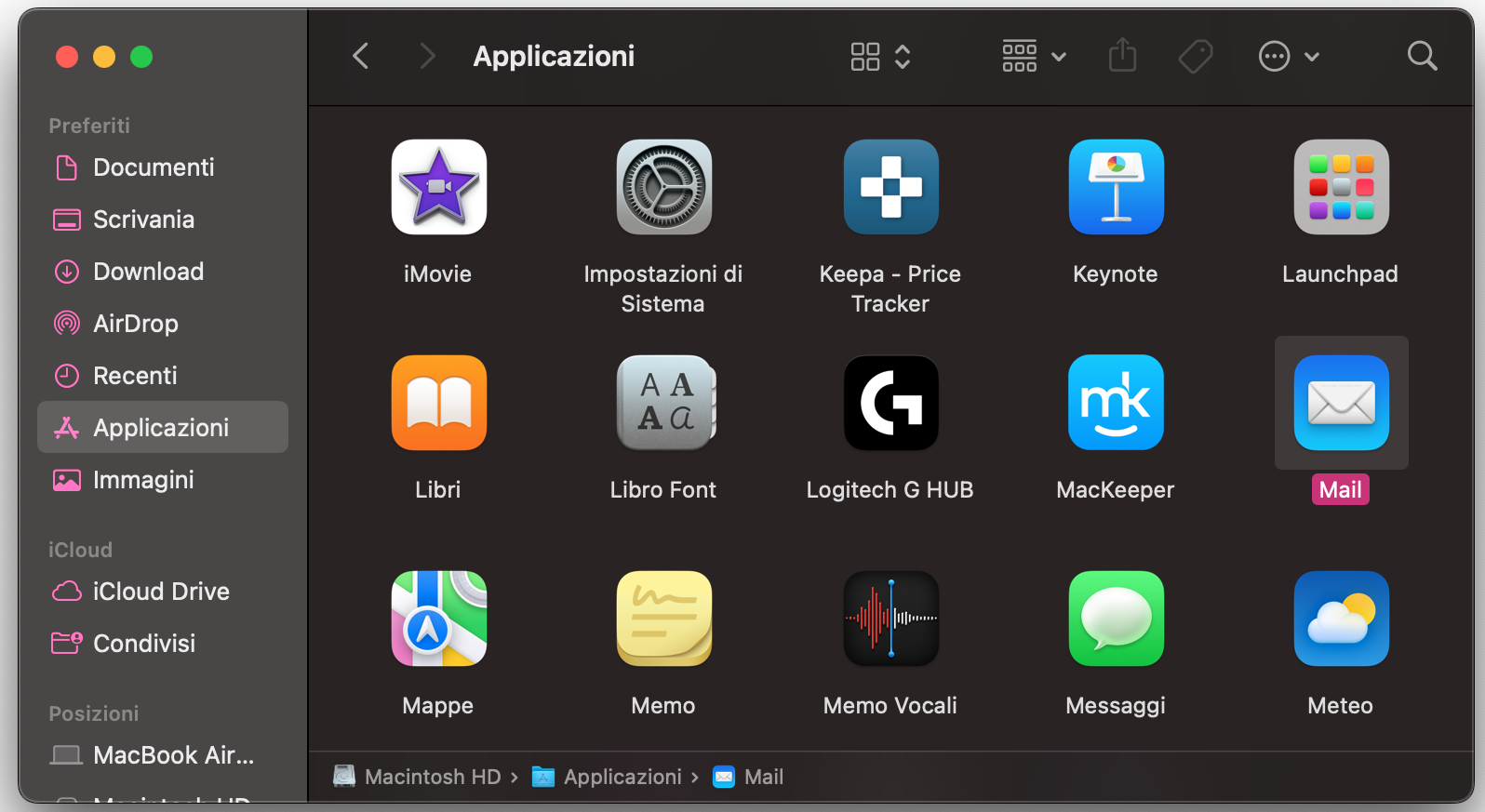The height and width of the screenshot is (812, 1485).
Task: Open the group-by options dropdown
Action: click(x=1034, y=57)
